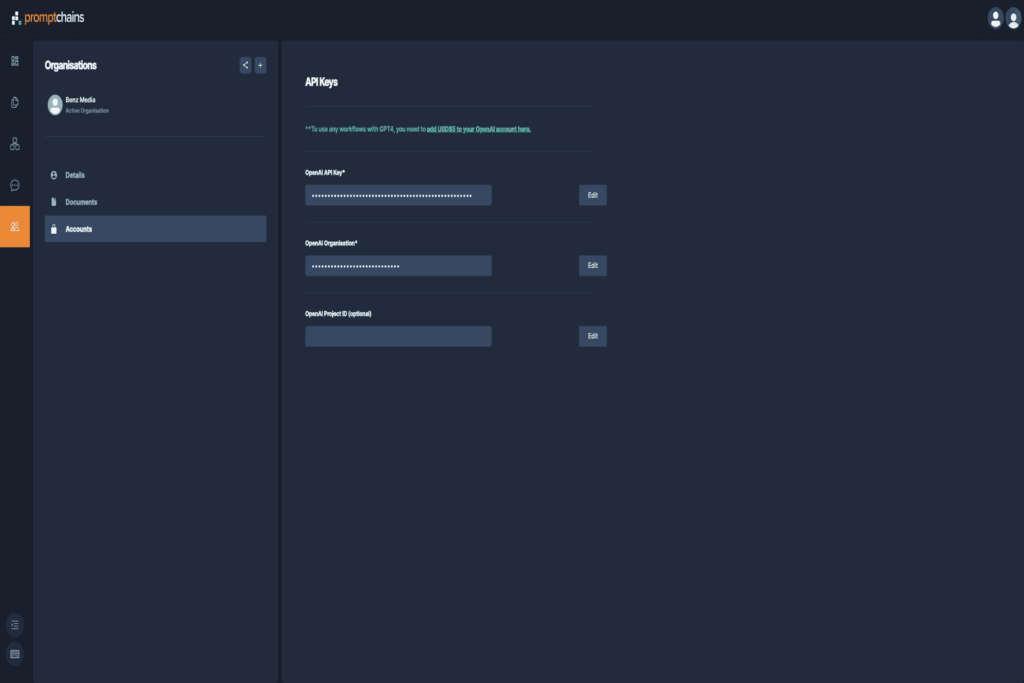Edit the OpenAI Organisation value
The width and height of the screenshot is (1024, 683).
click(592, 266)
